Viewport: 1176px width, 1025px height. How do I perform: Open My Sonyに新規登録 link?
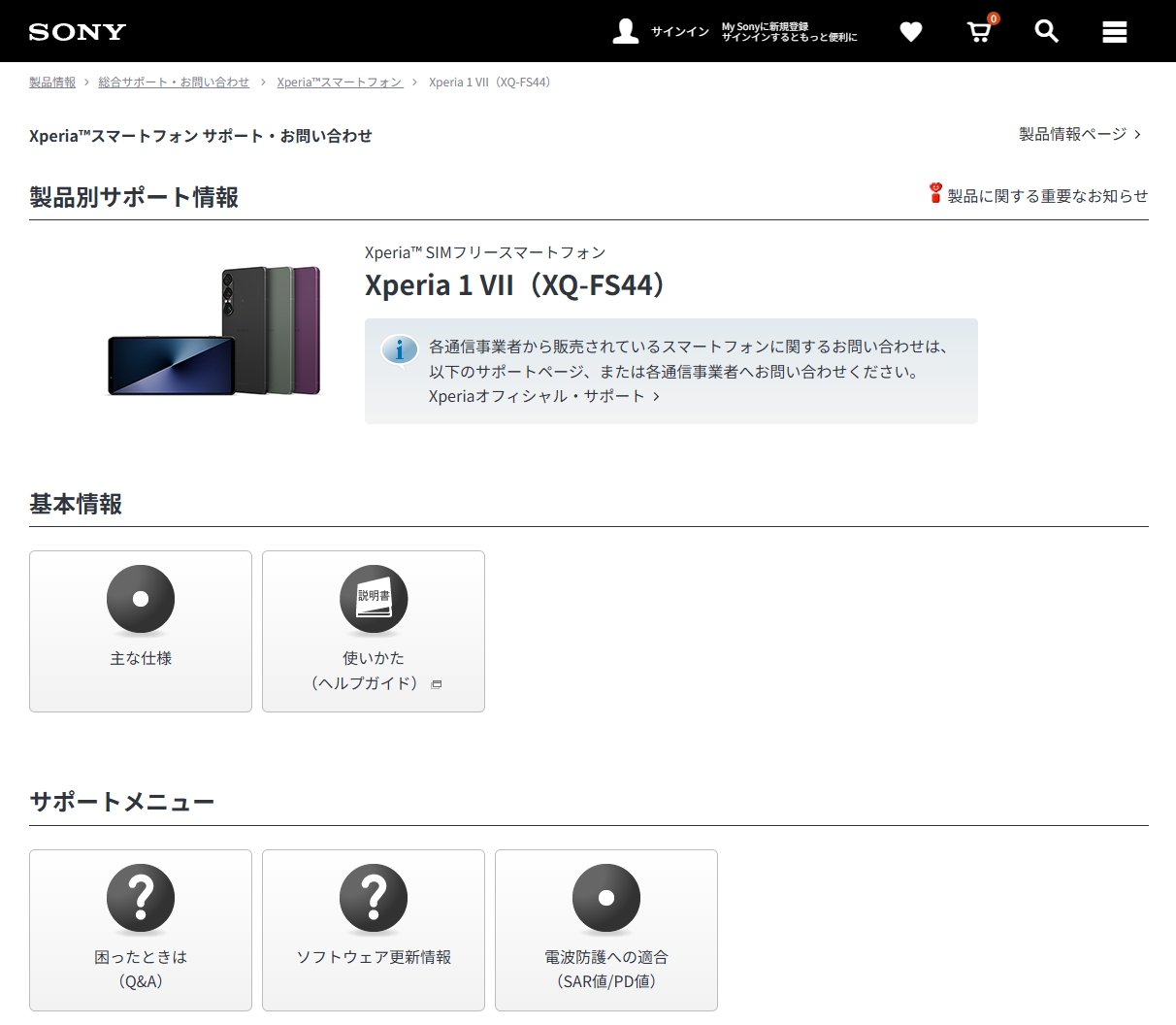765,26
